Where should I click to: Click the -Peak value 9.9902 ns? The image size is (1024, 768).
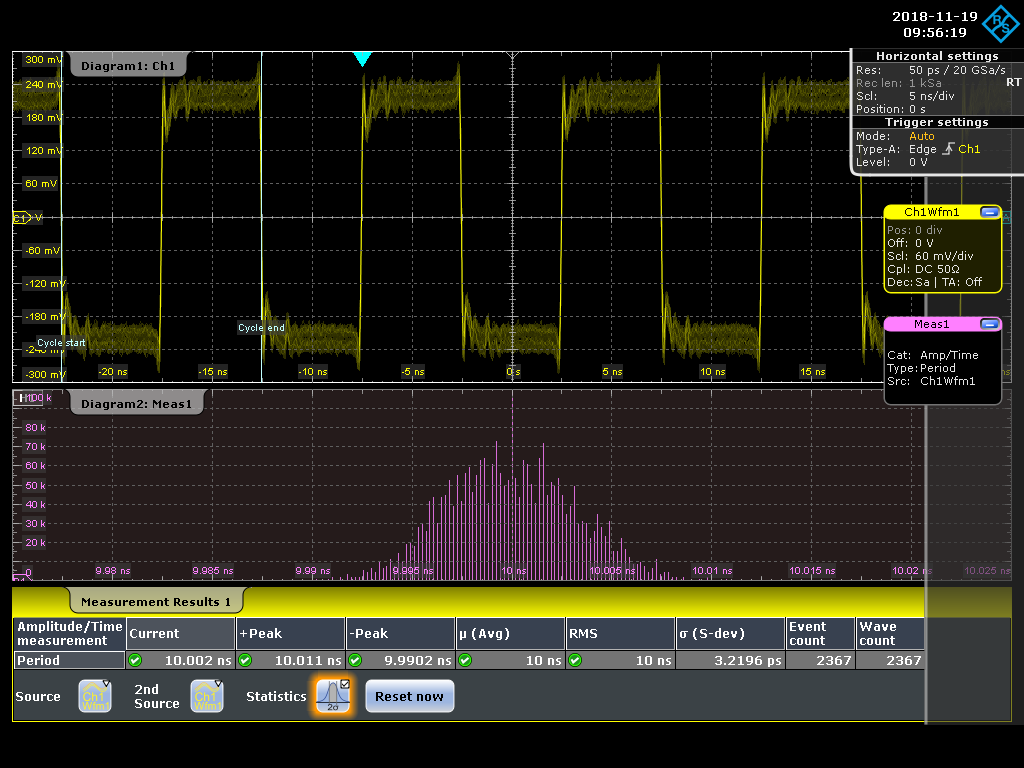click(418, 660)
